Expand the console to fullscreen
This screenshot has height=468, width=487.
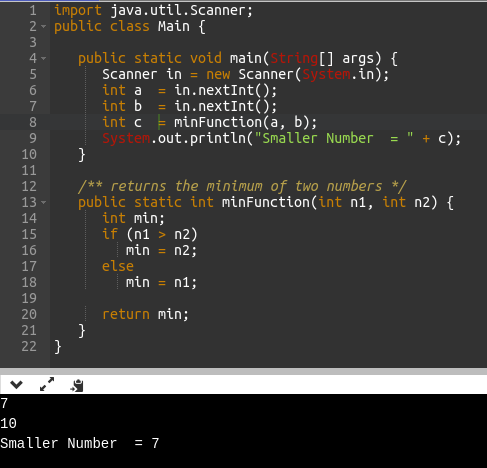pyautogui.click(x=47, y=384)
